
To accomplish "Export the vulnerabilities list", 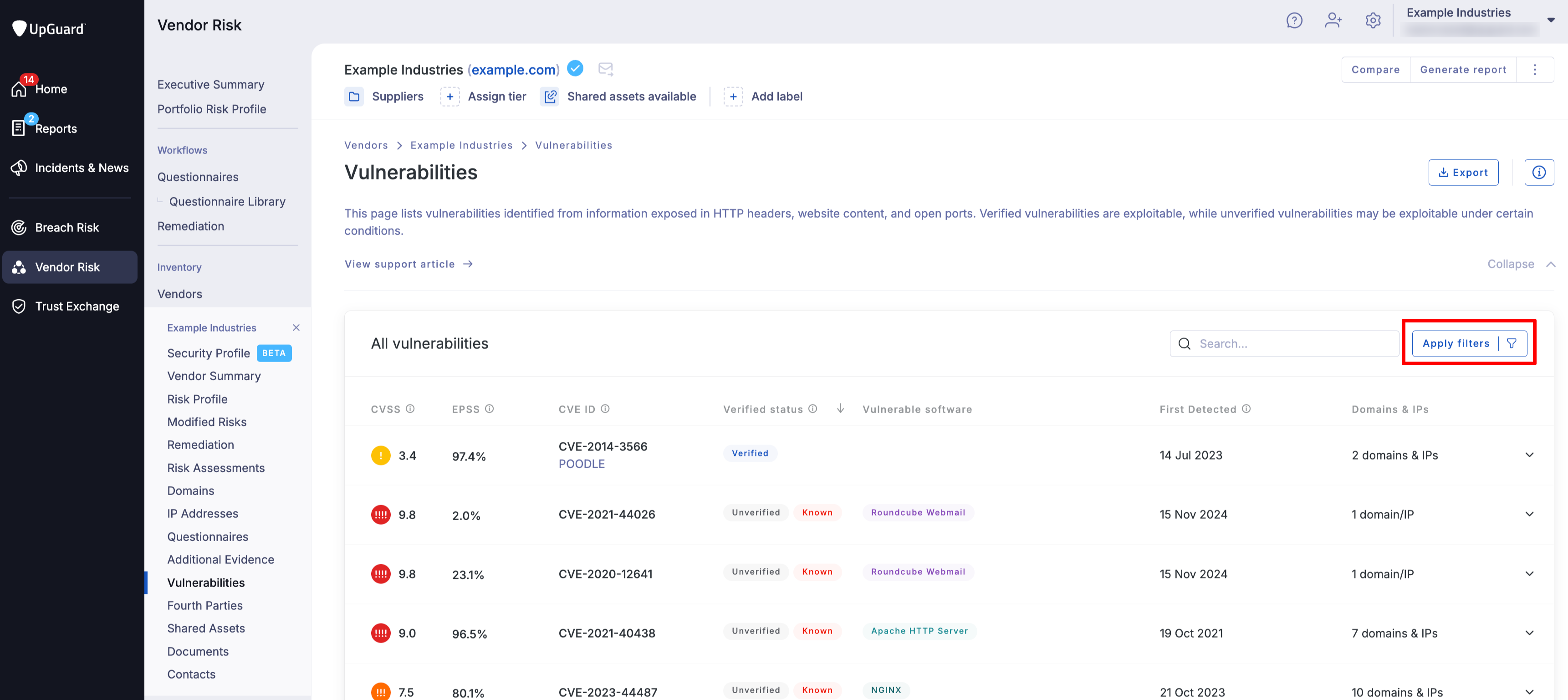I will coord(1463,172).
